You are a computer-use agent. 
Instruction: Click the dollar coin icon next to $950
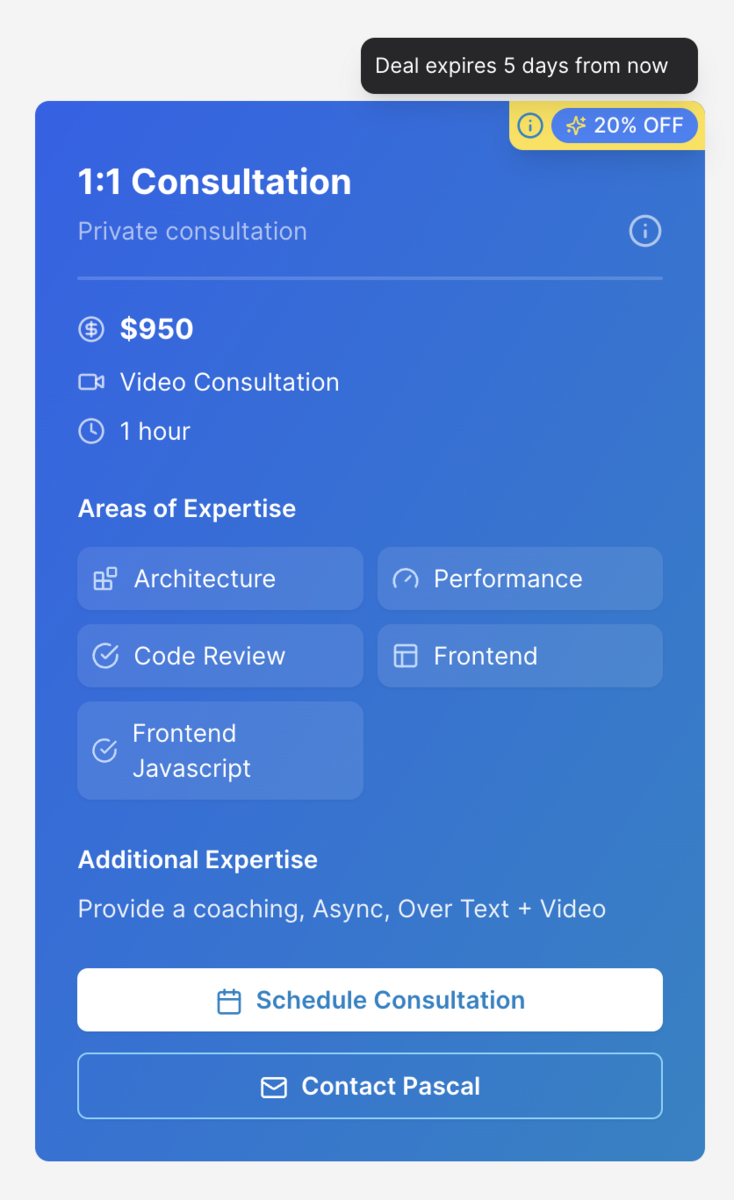(91, 329)
